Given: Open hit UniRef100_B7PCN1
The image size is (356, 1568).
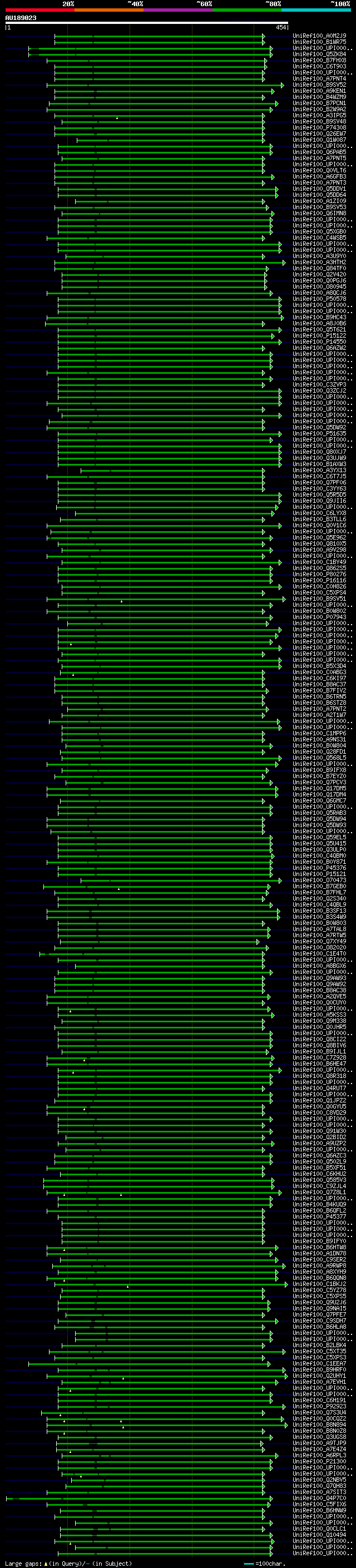Looking at the screenshot, I should (319, 103).
